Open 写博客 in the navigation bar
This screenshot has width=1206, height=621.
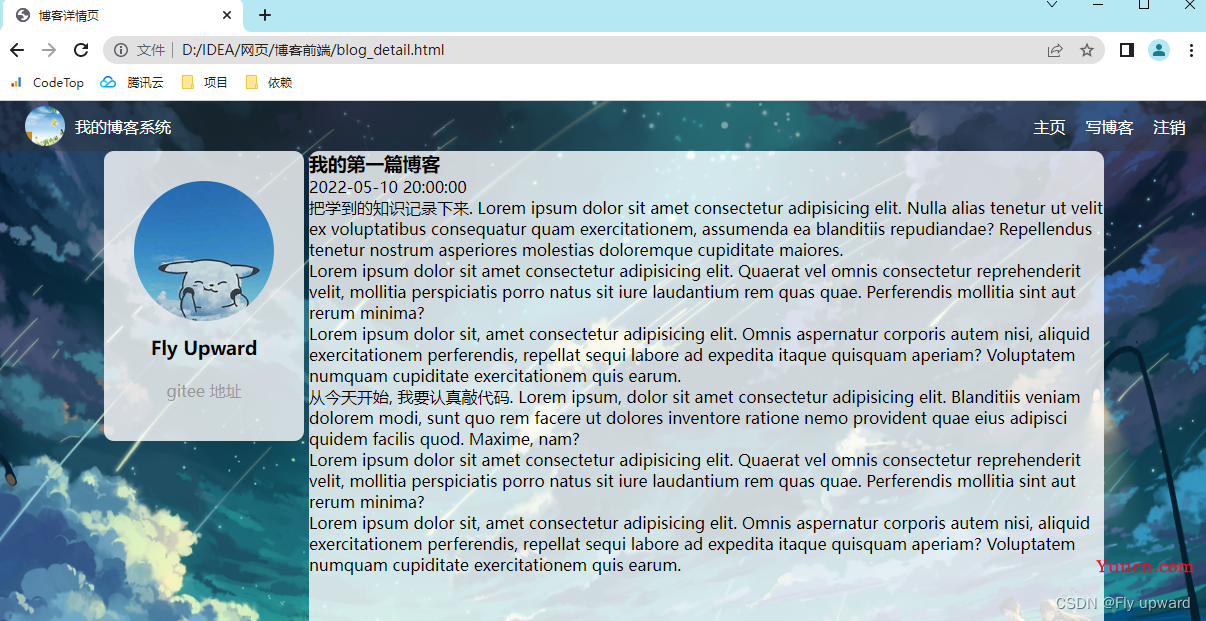1110,128
